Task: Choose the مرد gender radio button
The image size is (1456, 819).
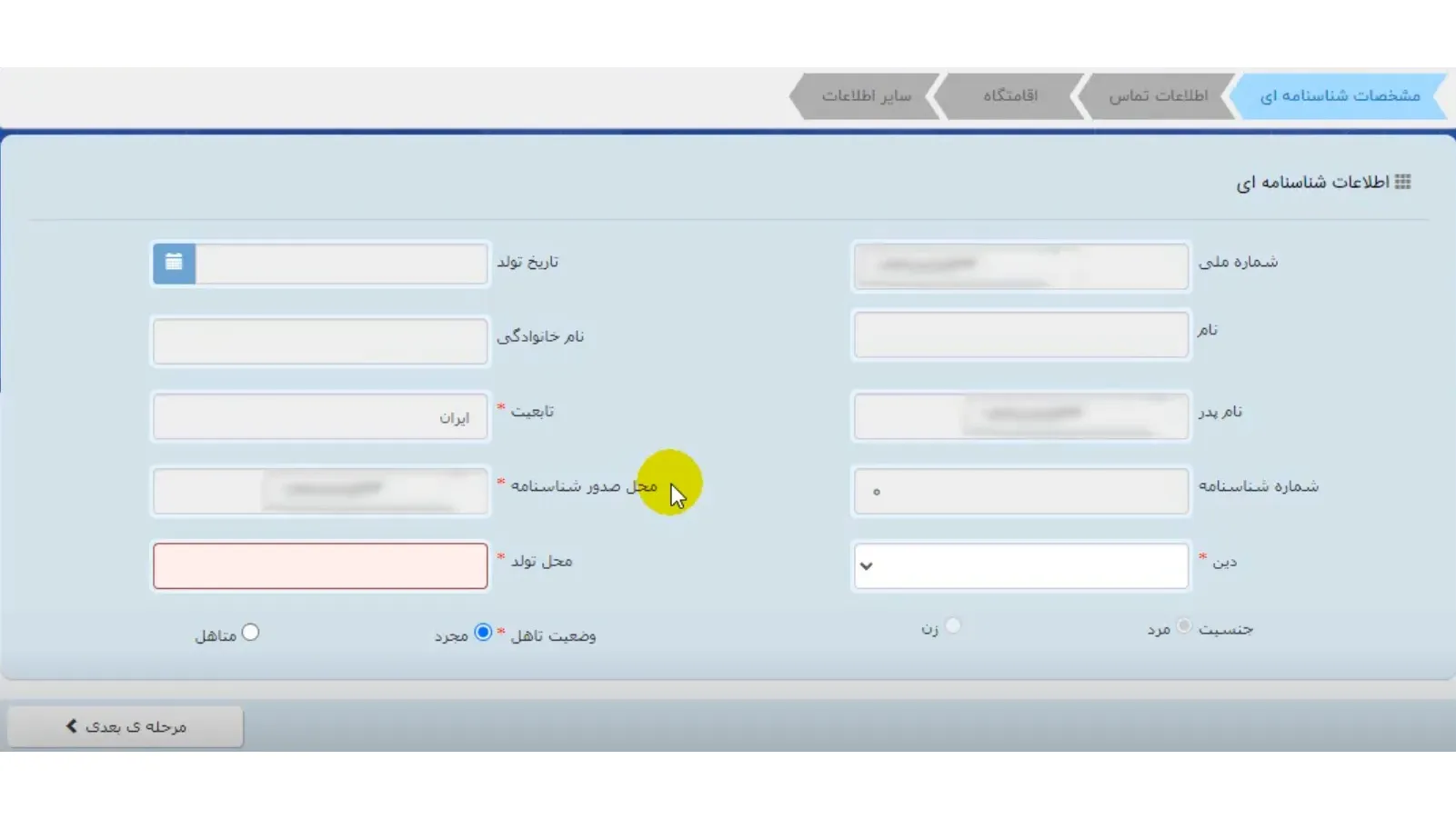Action: [1183, 626]
